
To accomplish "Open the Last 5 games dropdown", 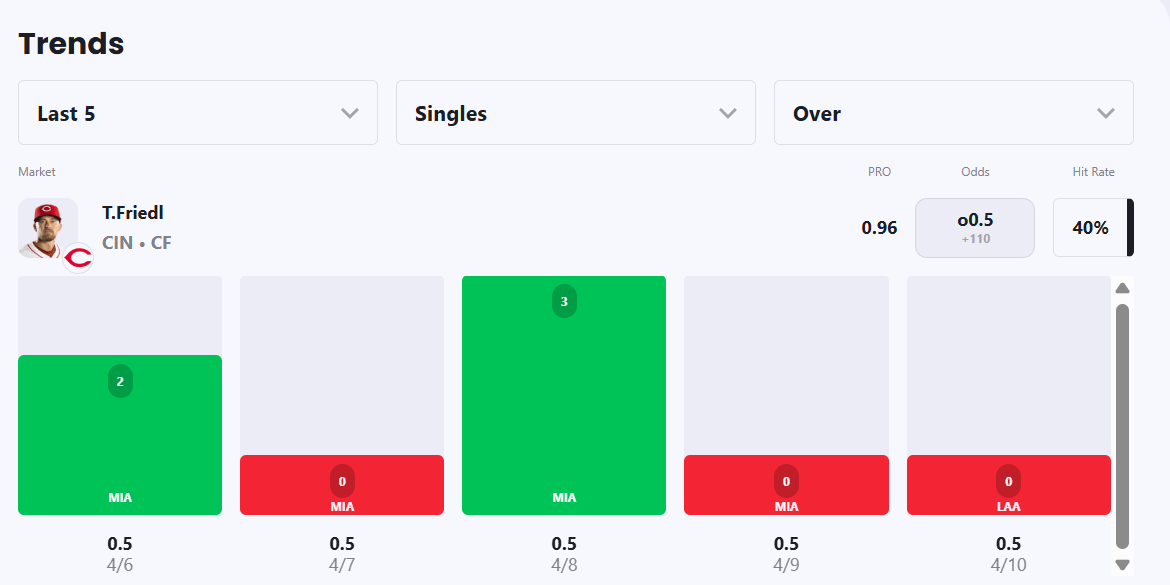I will [x=198, y=113].
